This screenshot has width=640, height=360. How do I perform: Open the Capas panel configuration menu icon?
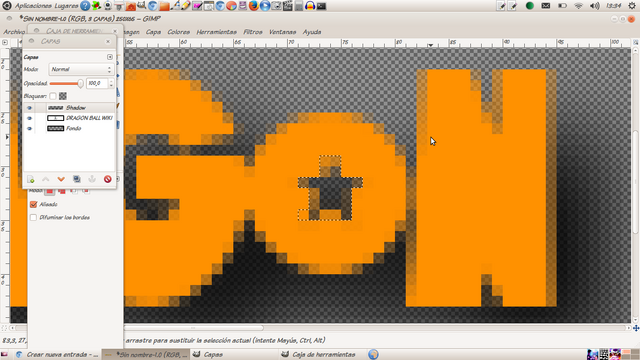(110, 57)
